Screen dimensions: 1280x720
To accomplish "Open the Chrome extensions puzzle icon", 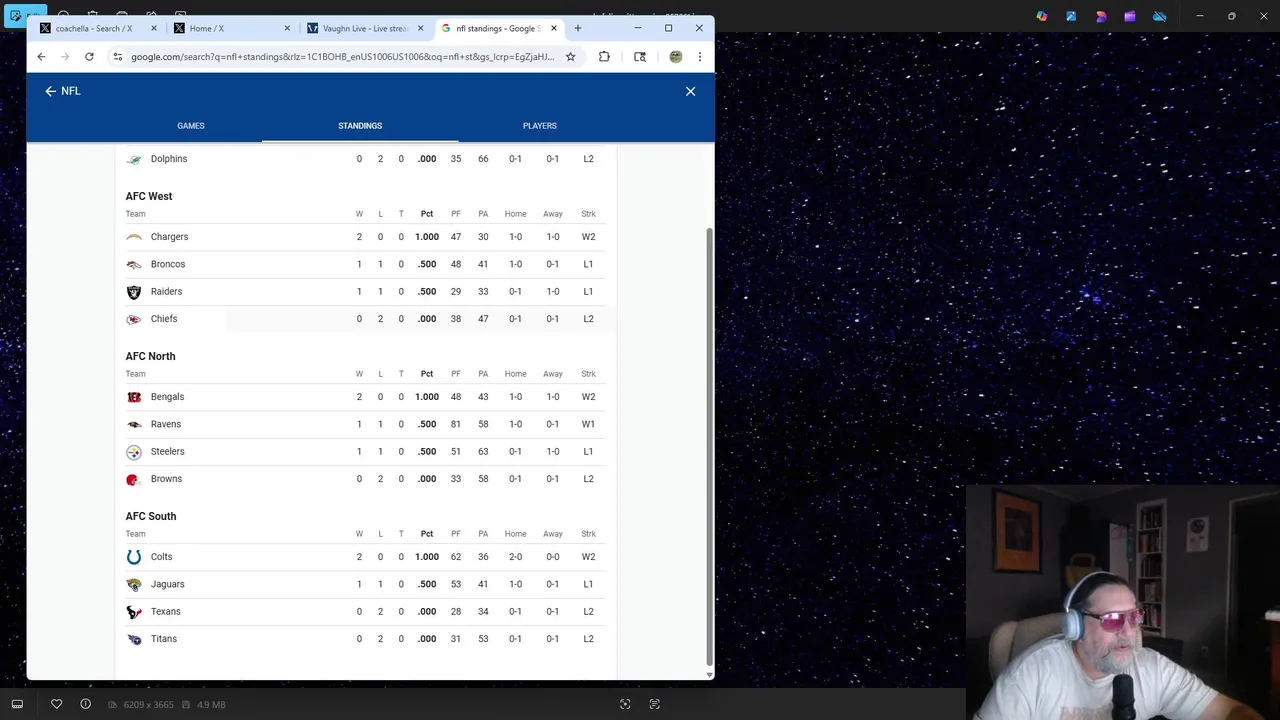I will click(x=604, y=57).
